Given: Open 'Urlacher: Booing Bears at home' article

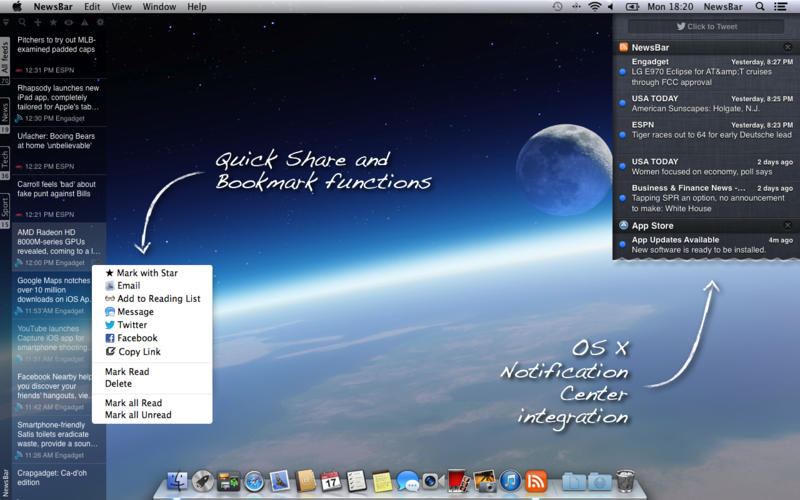Looking at the screenshot, I should 59,151.
